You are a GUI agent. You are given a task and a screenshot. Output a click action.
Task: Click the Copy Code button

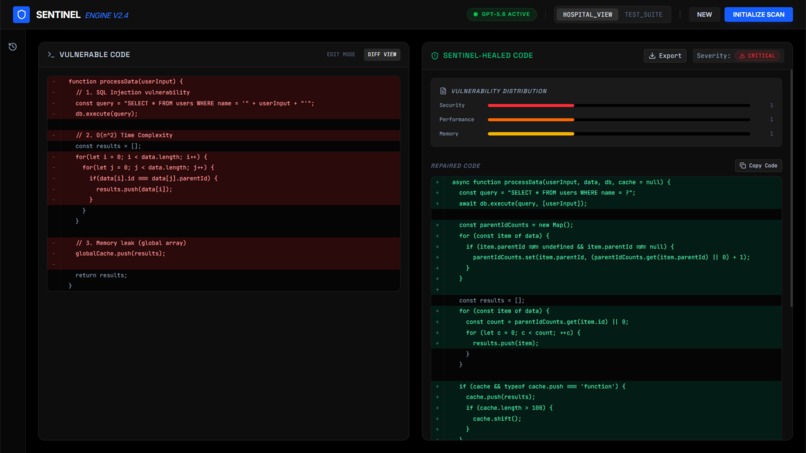point(758,166)
